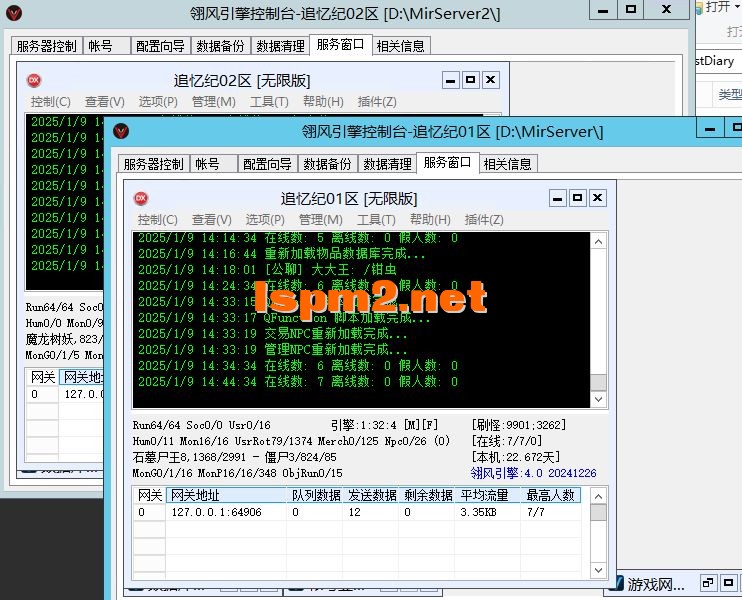Click the red DX icon of 追忆纪01区 window
Screen dimensions: 742x600
point(141,198)
